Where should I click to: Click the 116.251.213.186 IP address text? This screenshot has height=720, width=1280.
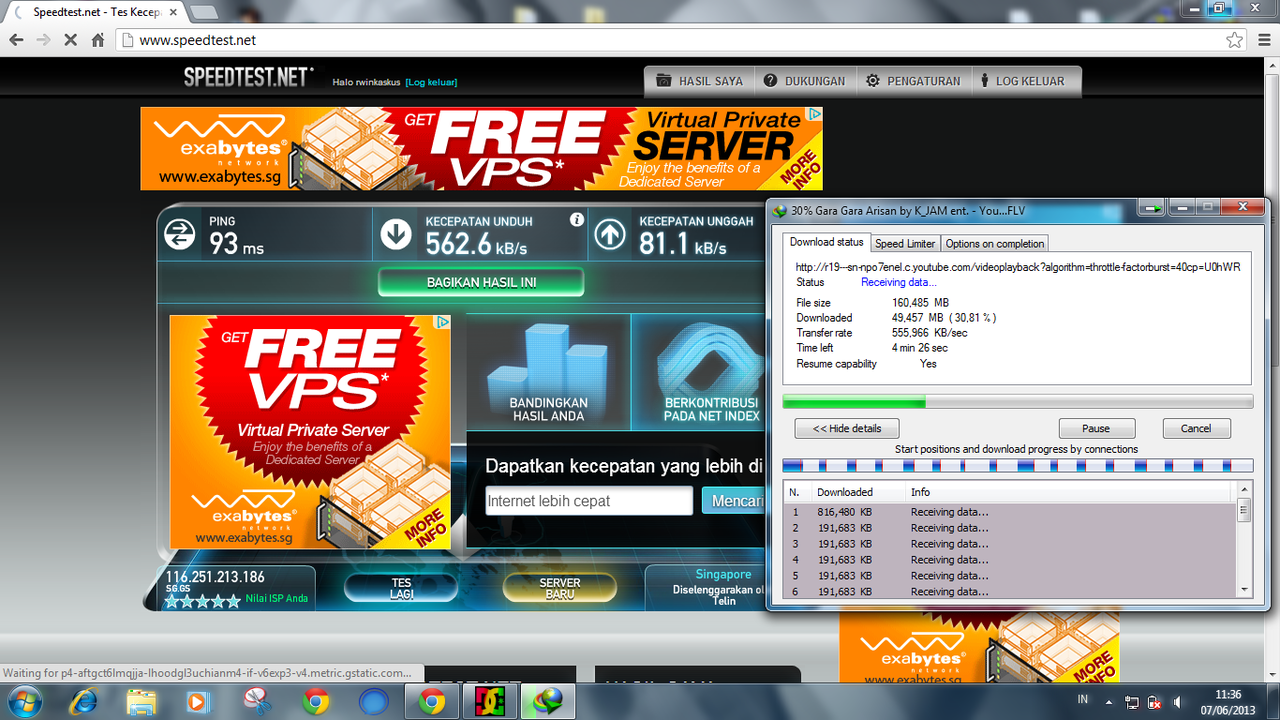pos(215,577)
